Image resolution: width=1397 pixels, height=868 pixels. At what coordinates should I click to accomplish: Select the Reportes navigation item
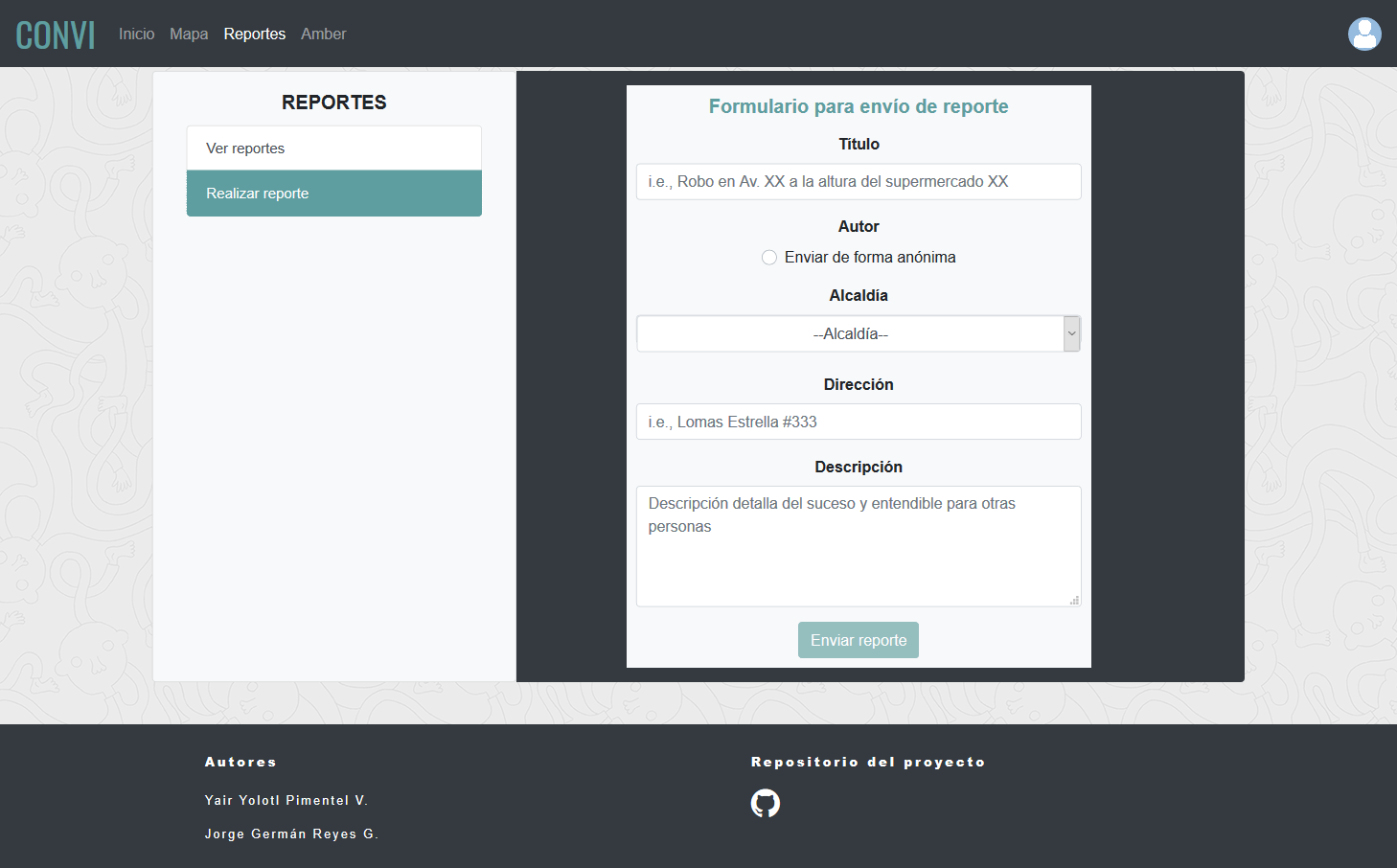point(254,34)
